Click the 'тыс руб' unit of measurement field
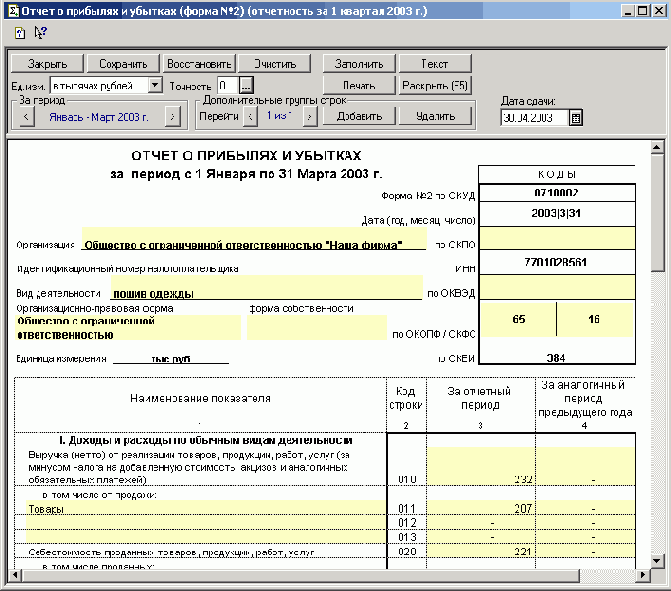Image resolution: width=671 pixels, height=591 pixels. pos(171,359)
